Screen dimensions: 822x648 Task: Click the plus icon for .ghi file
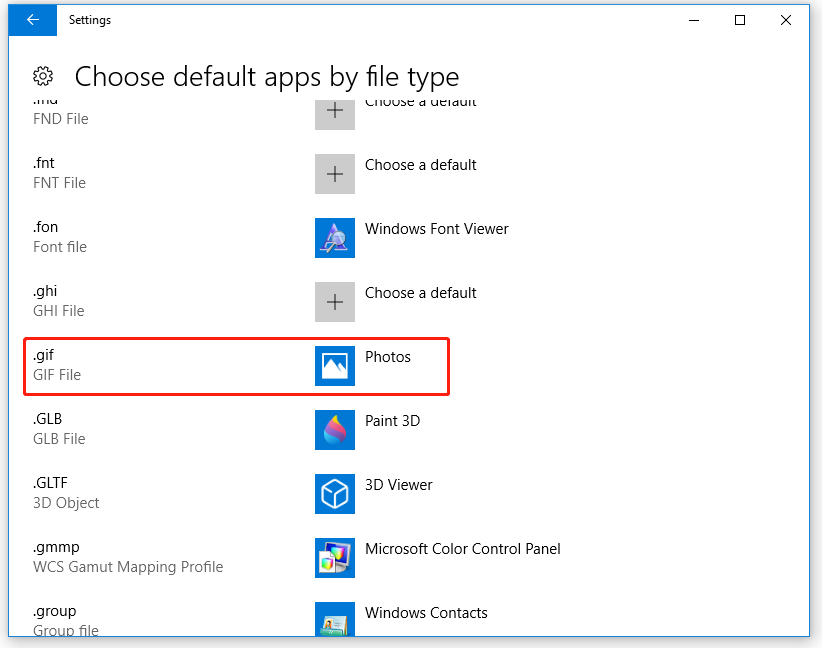coord(334,302)
